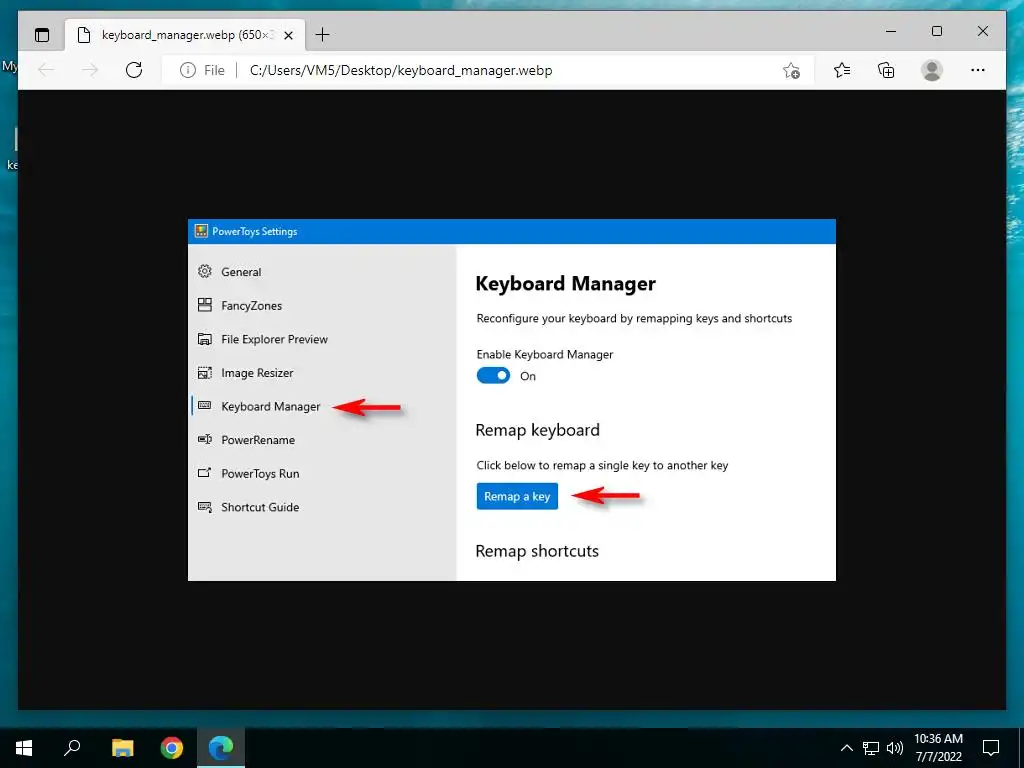The image size is (1024, 768).
Task: Click the browser Refresh button
Action: coord(134,70)
